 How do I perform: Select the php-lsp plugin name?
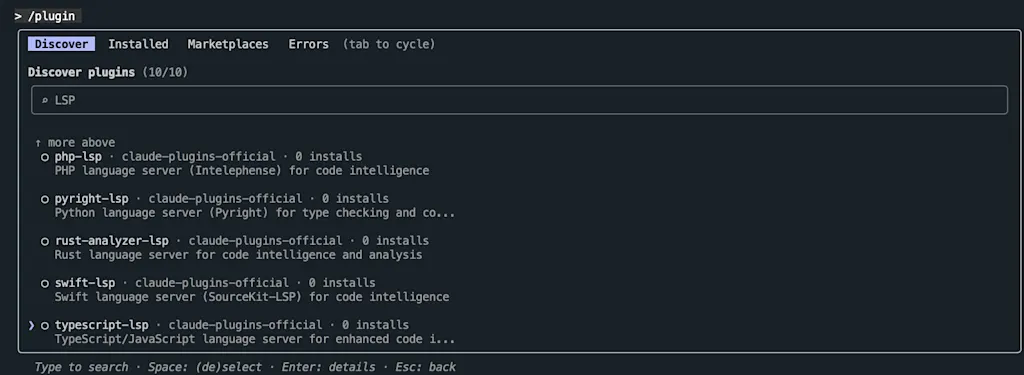[x=78, y=157]
